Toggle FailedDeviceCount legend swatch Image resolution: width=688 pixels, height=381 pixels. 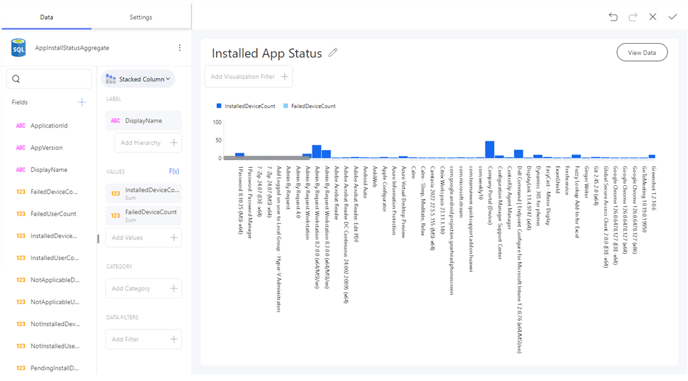tap(286, 106)
